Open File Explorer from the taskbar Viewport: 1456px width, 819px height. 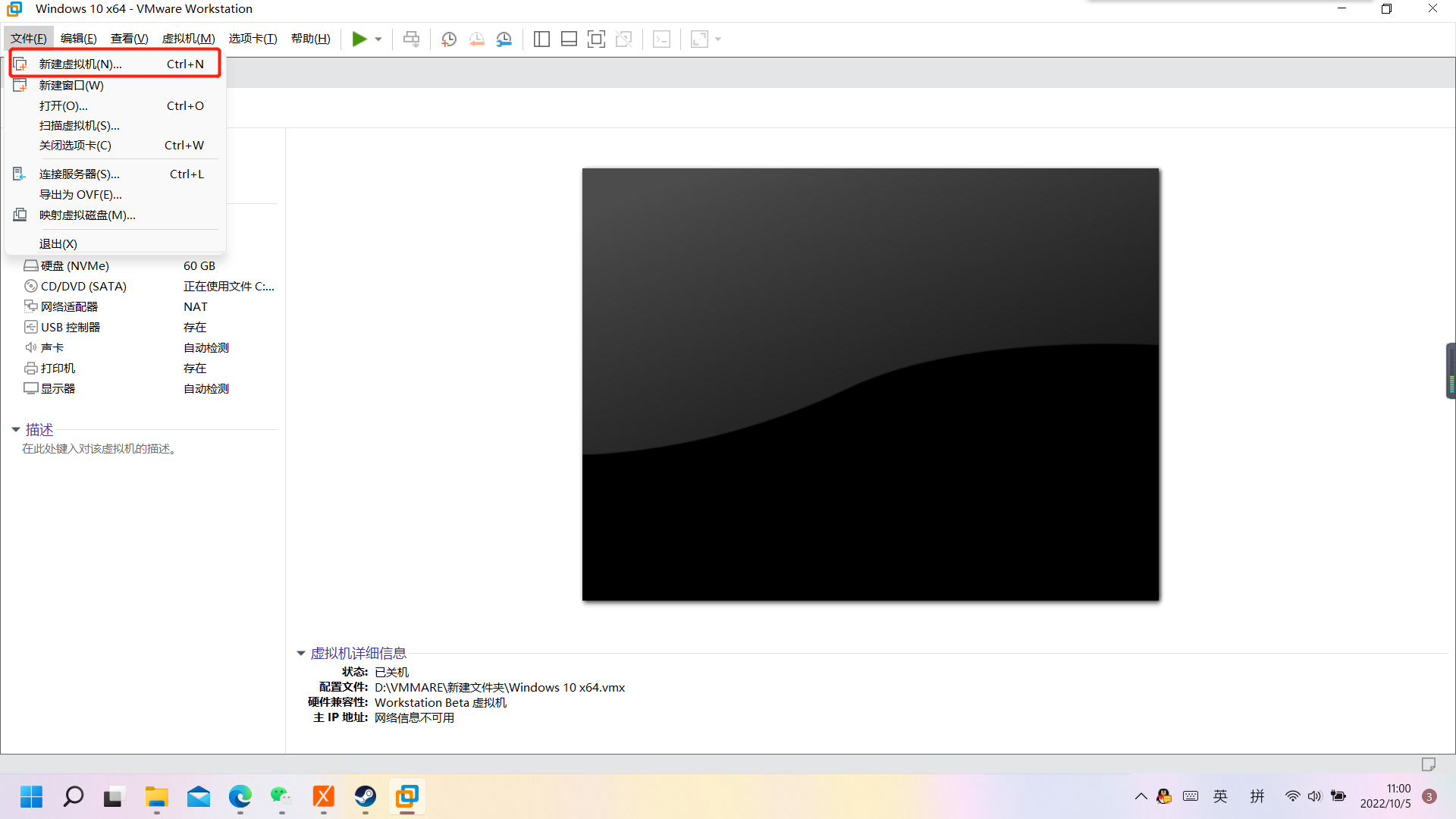157,796
